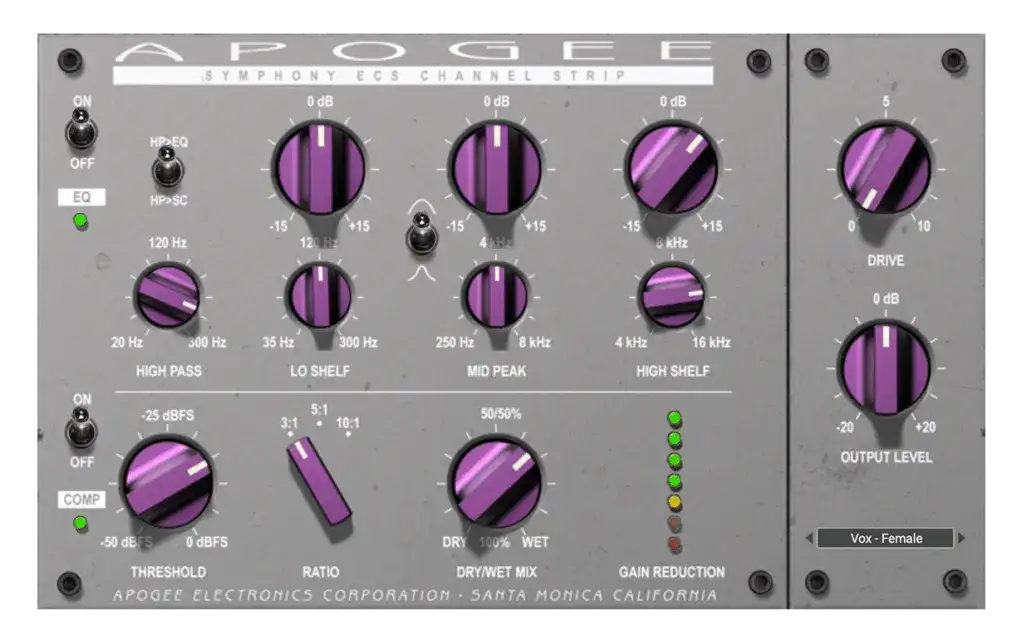The width and height of the screenshot is (1019, 644).
Task: Flip the Mid Peak bandwidth shape switch
Action: click(421, 234)
